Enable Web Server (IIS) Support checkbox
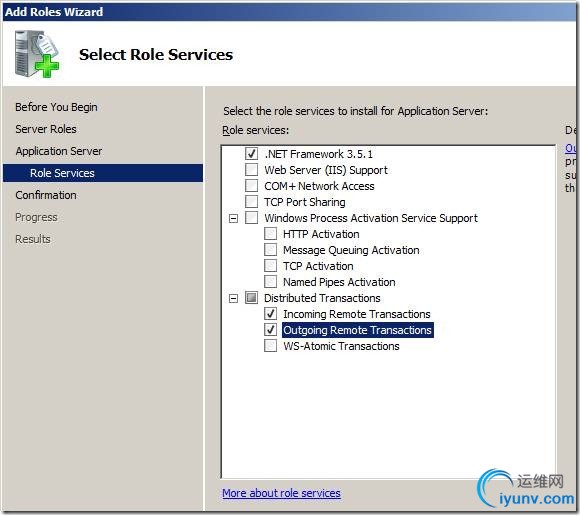Image resolution: width=580 pixels, height=515 pixels. pos(252,170)
